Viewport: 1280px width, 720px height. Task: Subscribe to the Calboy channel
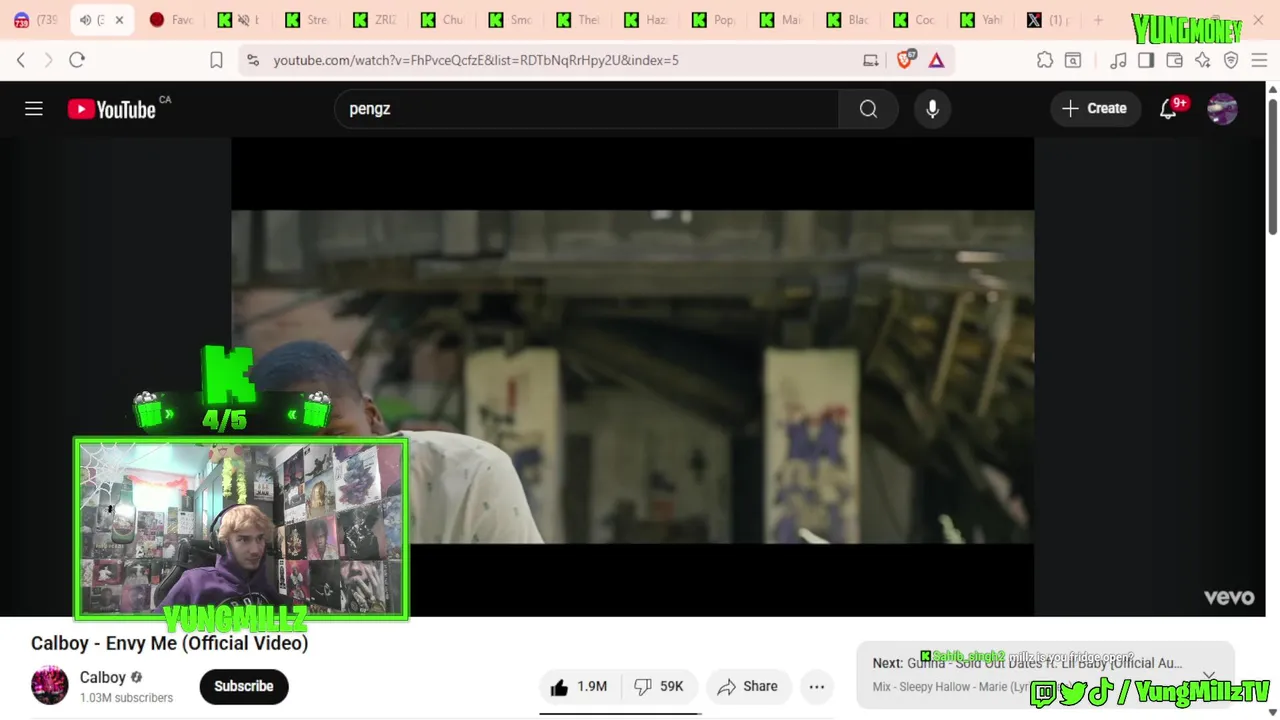pyautogui.click(x=244, y=686)
